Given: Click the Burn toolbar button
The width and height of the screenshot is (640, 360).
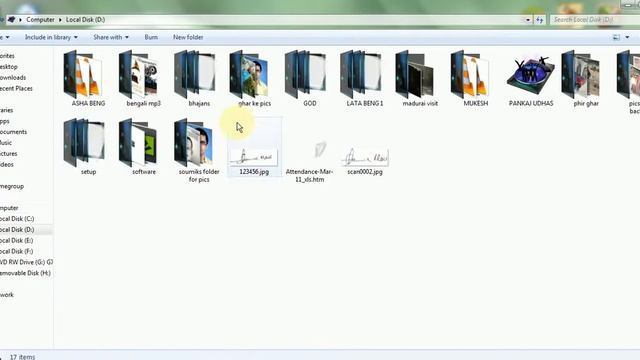Looking at the screenshot, I should pyautogui.click(x=151, y=37).
